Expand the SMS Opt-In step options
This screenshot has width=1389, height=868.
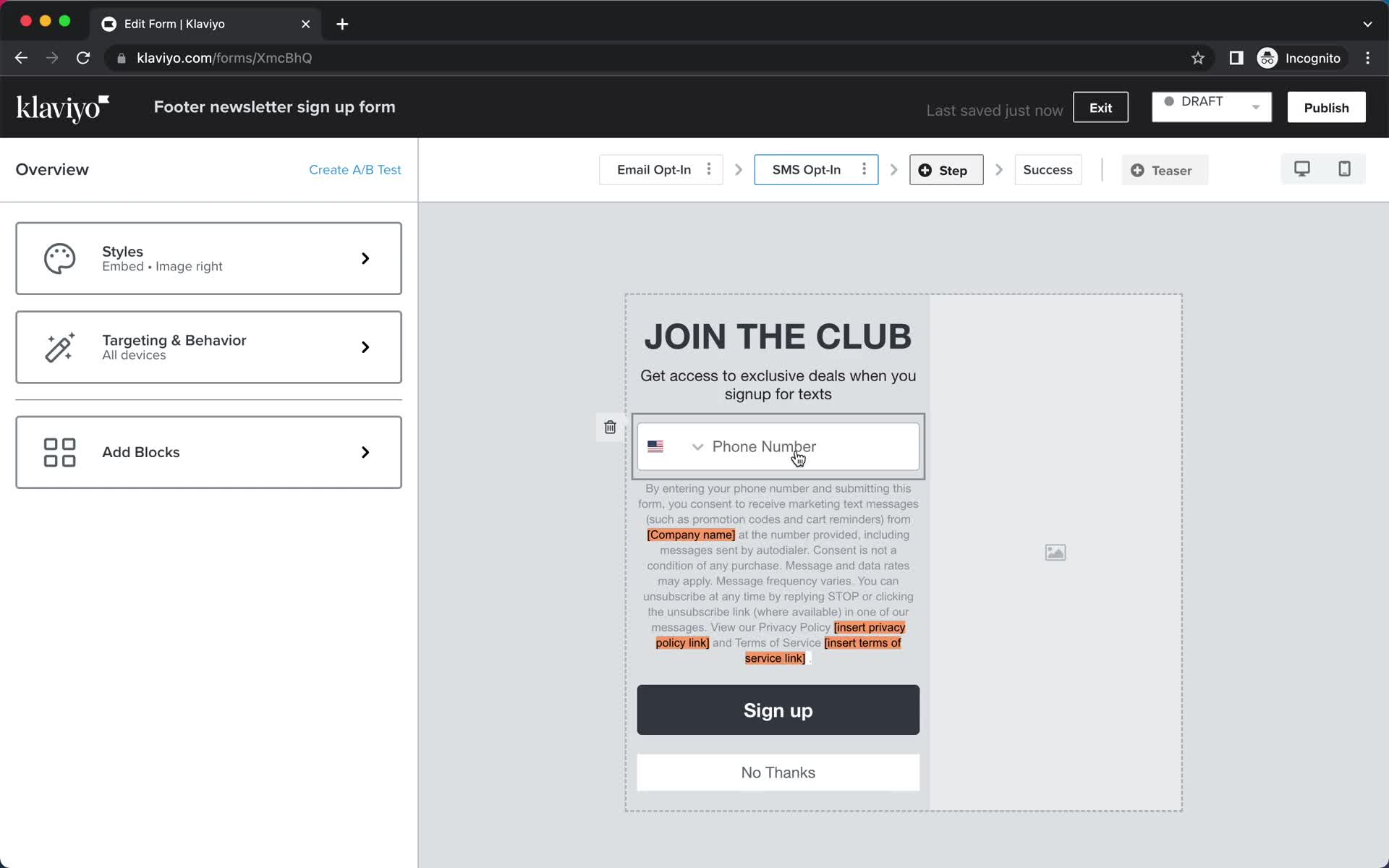(x=862, y=169)
